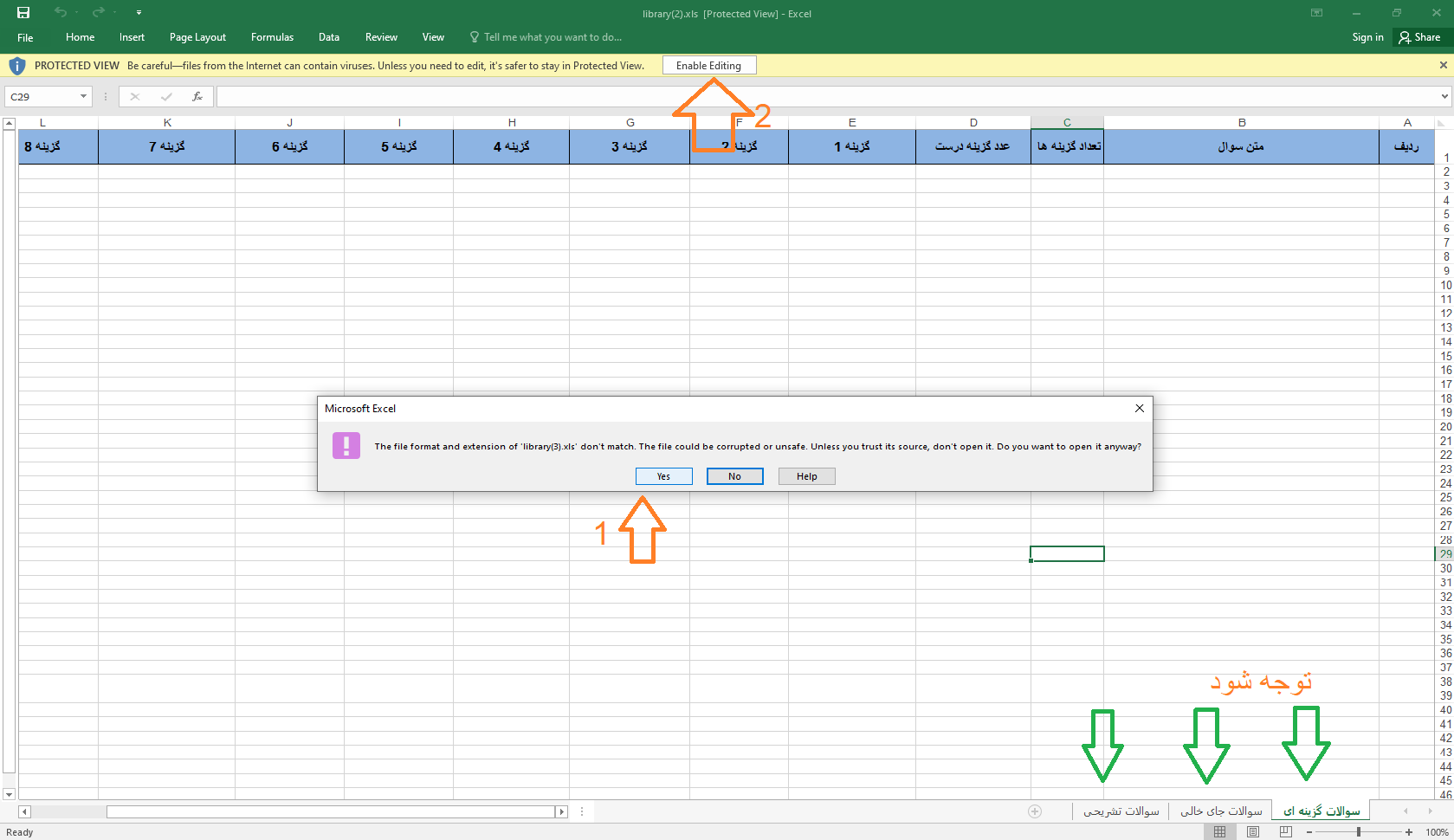
Task: Open Customize Quick Access Toolbar arrow
Action: (139, 12)
